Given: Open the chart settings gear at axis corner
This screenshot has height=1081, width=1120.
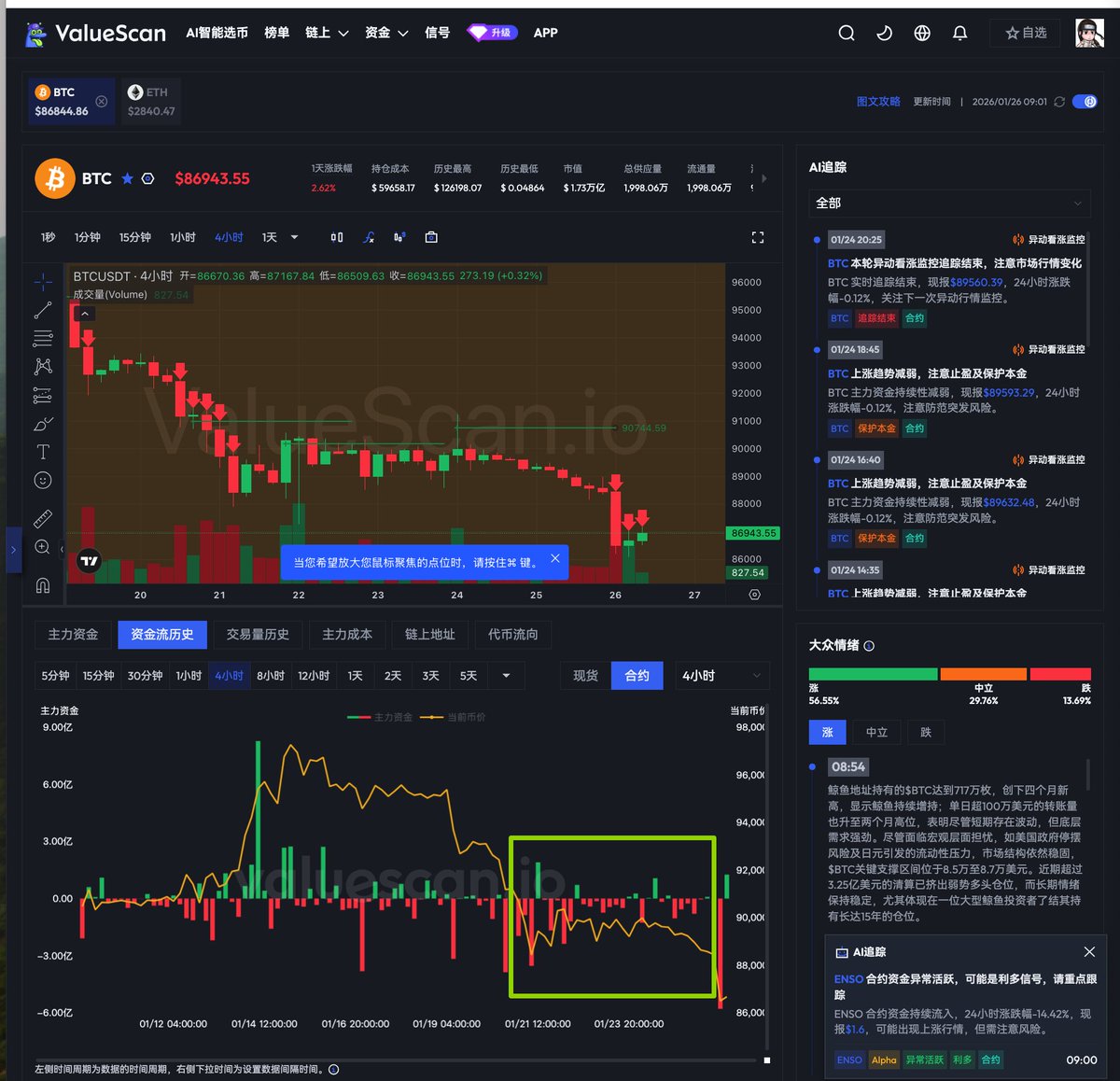Looking at the screenshot, I should (x=754, y=595).
